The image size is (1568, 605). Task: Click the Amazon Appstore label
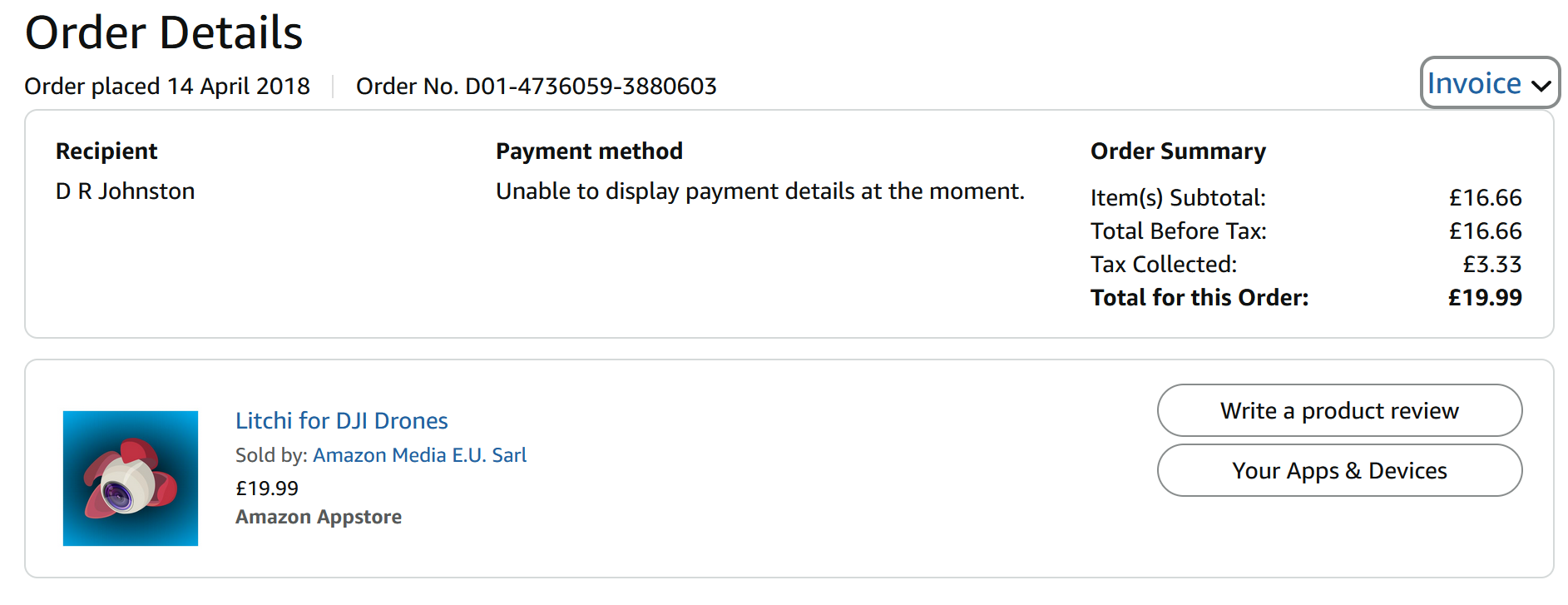pos(319,517)
